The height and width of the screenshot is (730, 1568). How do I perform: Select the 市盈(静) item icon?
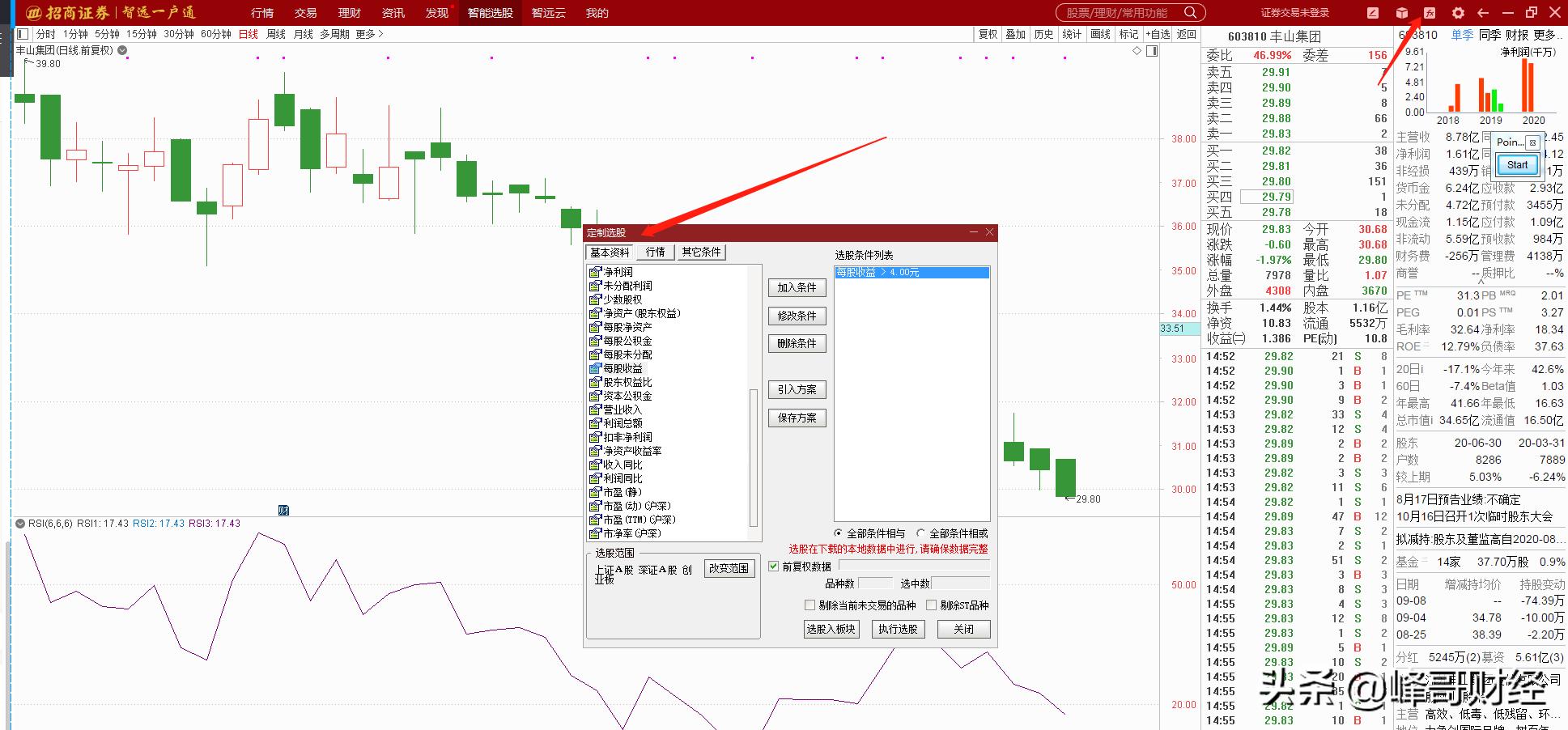(x=595, y=492)
